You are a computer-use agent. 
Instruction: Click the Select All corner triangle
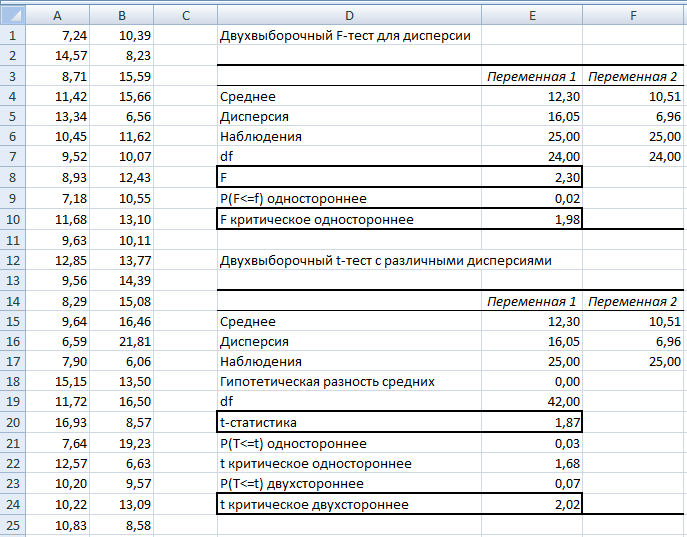pyautogui.click(x=13, y=16)
